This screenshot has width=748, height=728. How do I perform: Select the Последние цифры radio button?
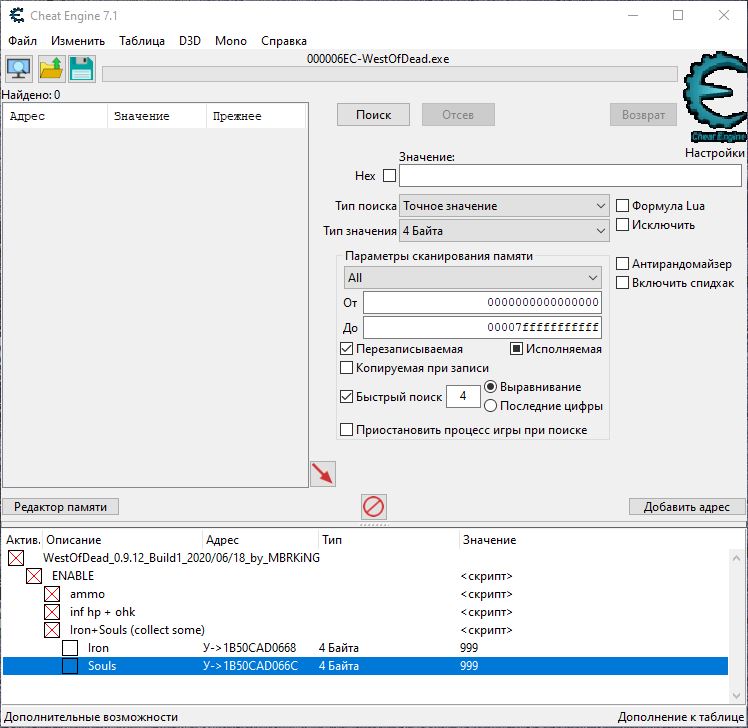490,406
